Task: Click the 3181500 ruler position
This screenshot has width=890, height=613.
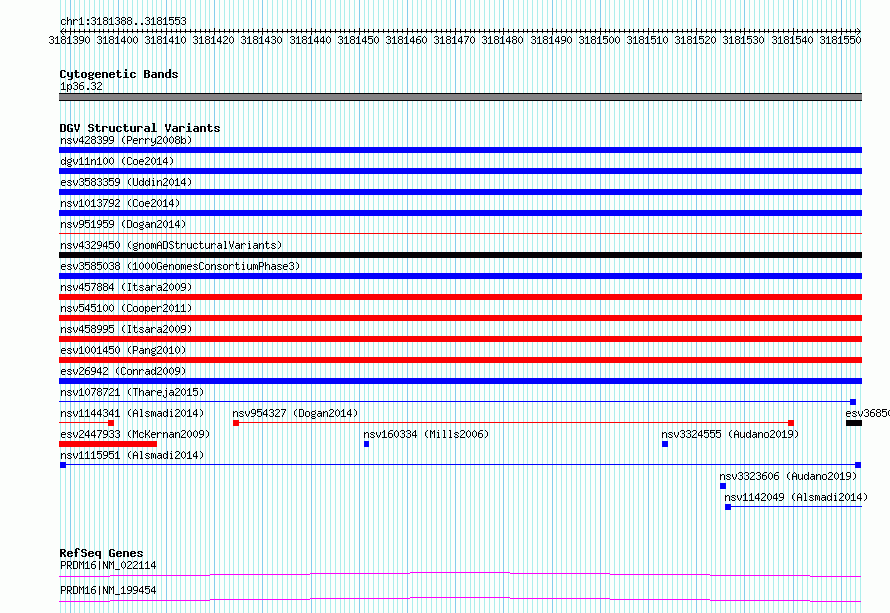Action: click(599, 40)
